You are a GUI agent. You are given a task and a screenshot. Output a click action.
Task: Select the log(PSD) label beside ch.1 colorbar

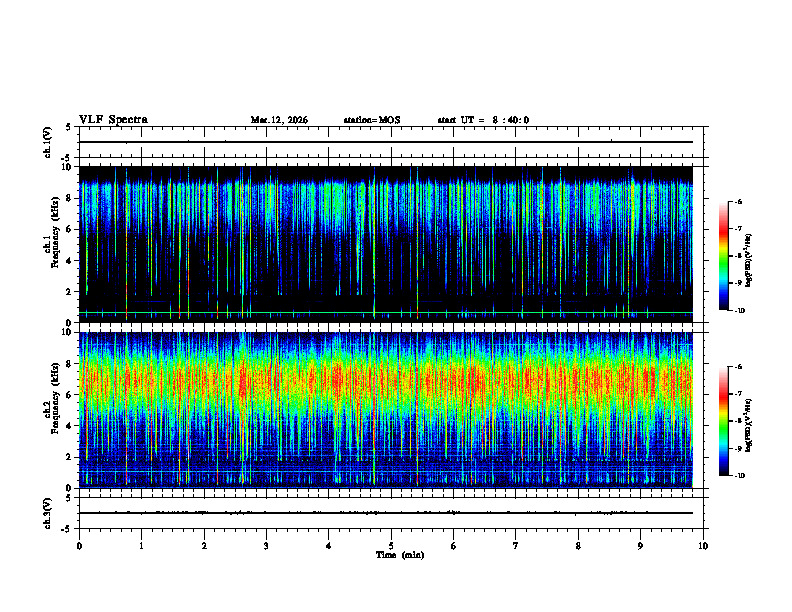749,260
